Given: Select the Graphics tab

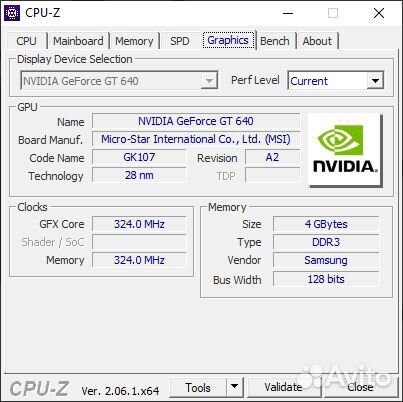Looking at the screenshot, I should (x=228, y=40).
